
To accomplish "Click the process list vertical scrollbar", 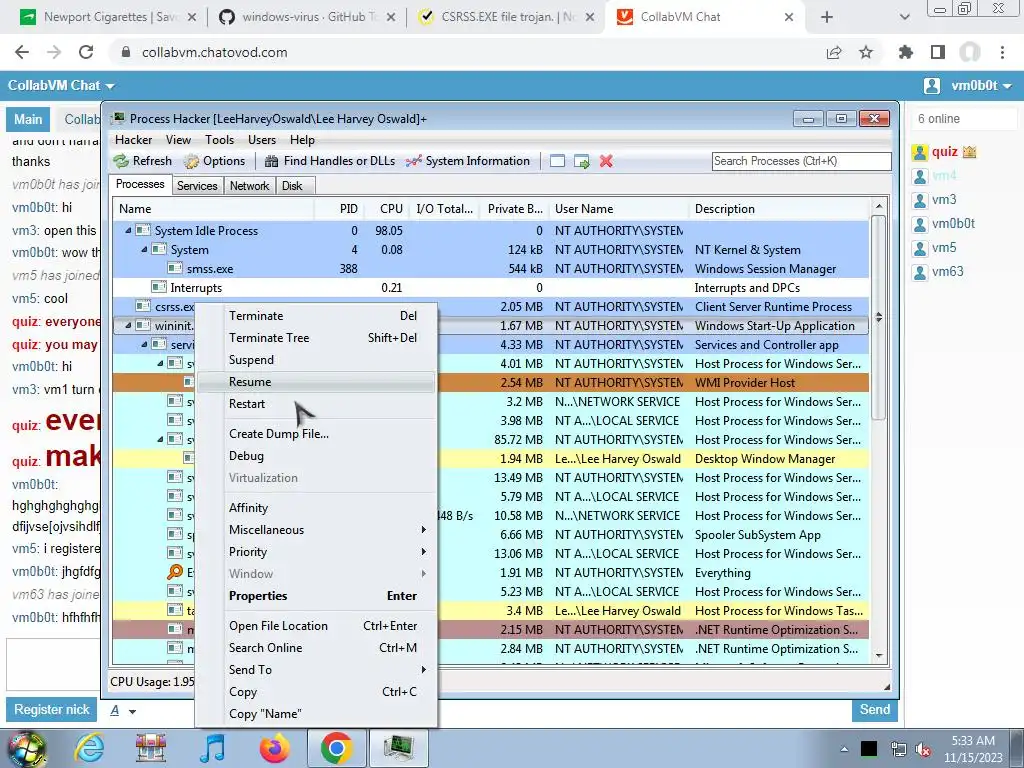I will [x=879, y=317].
